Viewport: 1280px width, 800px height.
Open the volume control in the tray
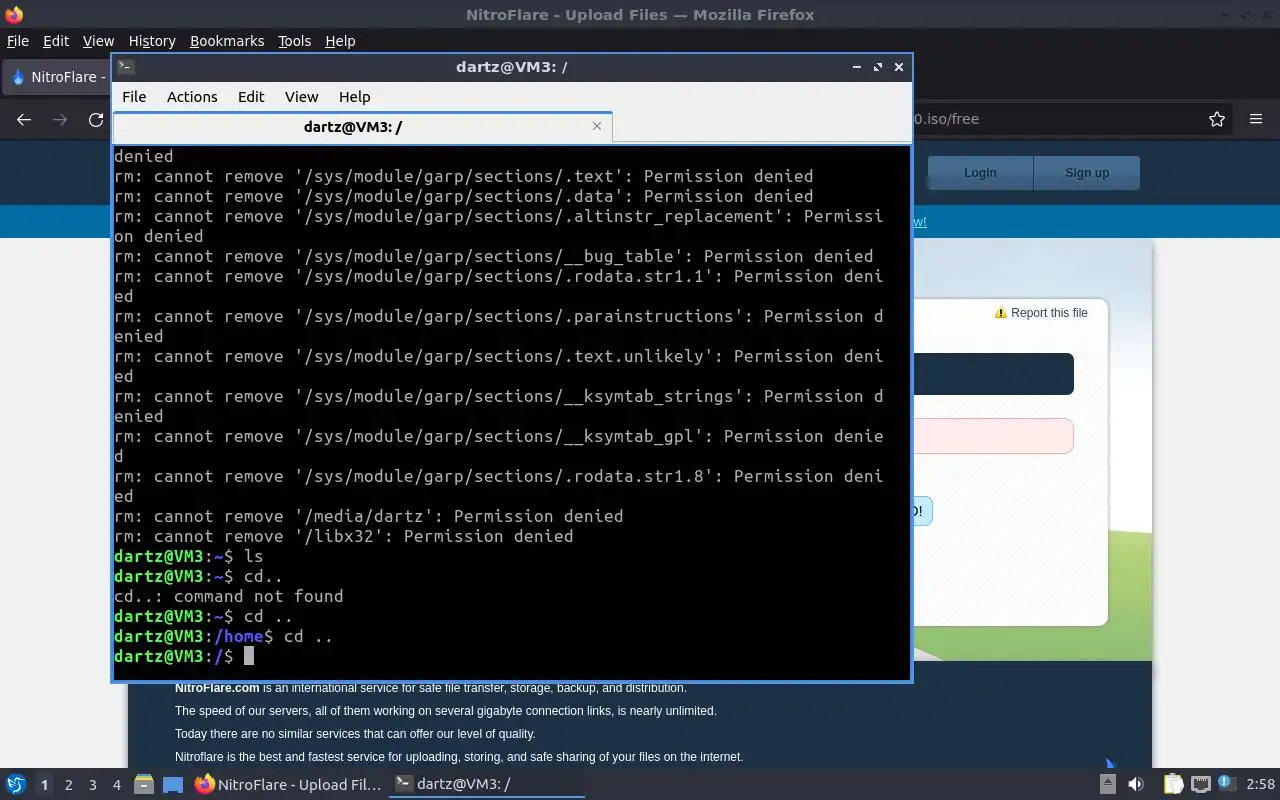[1136, 784]
